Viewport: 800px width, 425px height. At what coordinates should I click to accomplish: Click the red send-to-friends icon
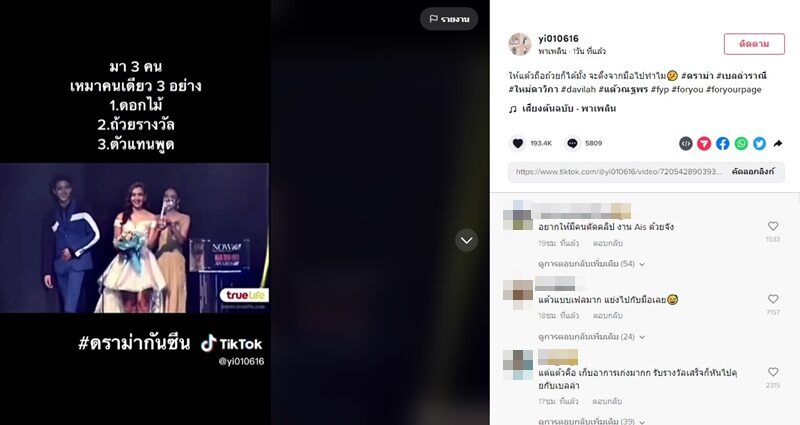pyautogui.click(x=704, y=144)
